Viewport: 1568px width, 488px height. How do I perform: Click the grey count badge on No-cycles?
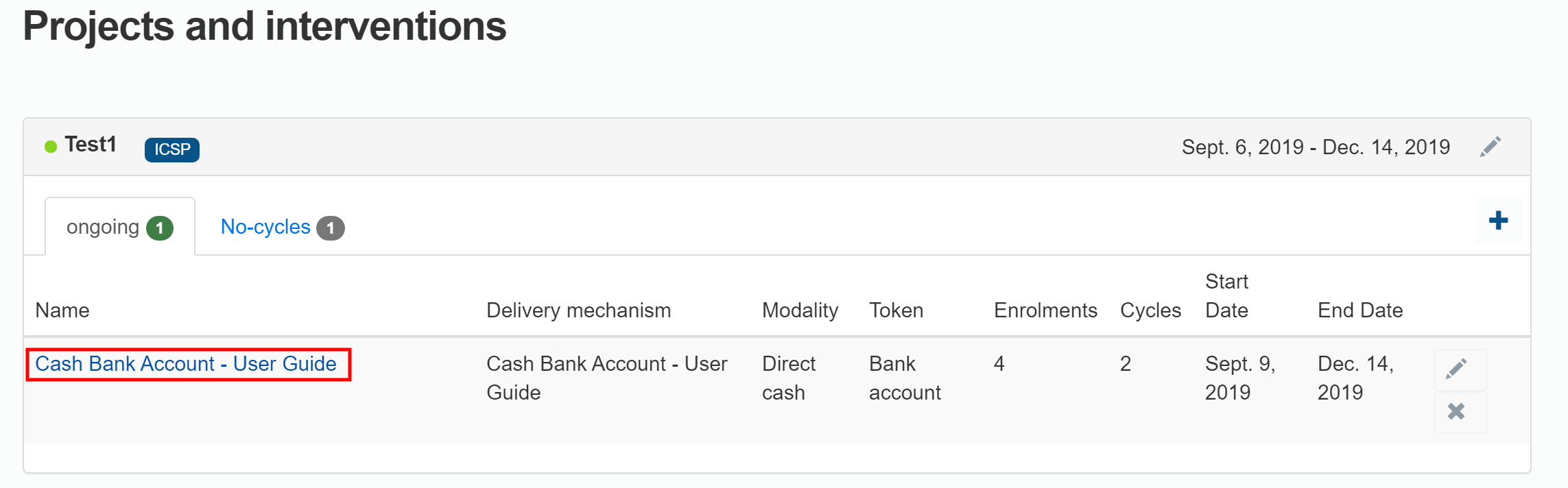(331, 228)
